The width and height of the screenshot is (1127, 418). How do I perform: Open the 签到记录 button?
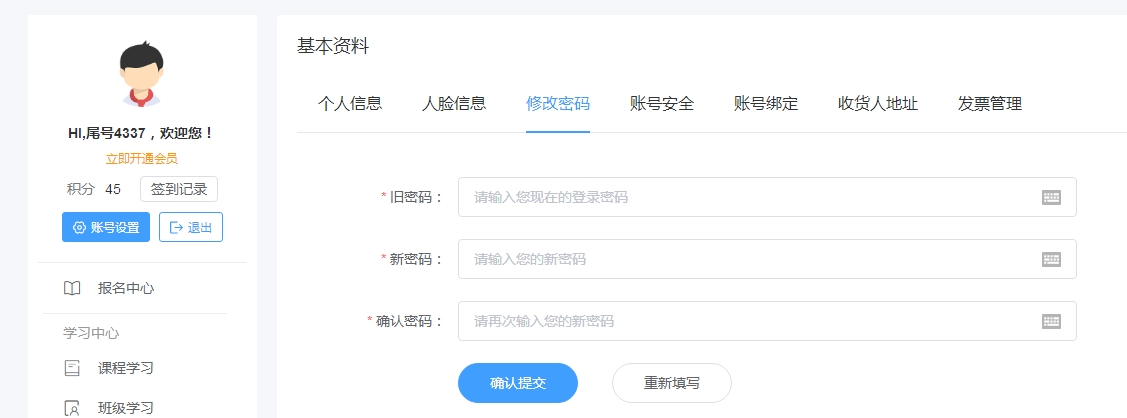click(179, 190)
